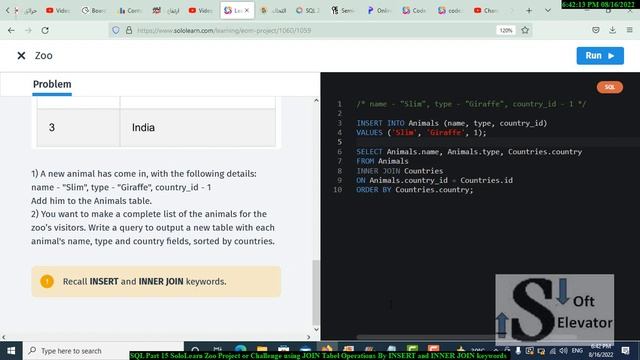The height and width of the screenshot is (360, 640).
Task: Place cursor on the ON Animals.country_id line
Action: 434,180
